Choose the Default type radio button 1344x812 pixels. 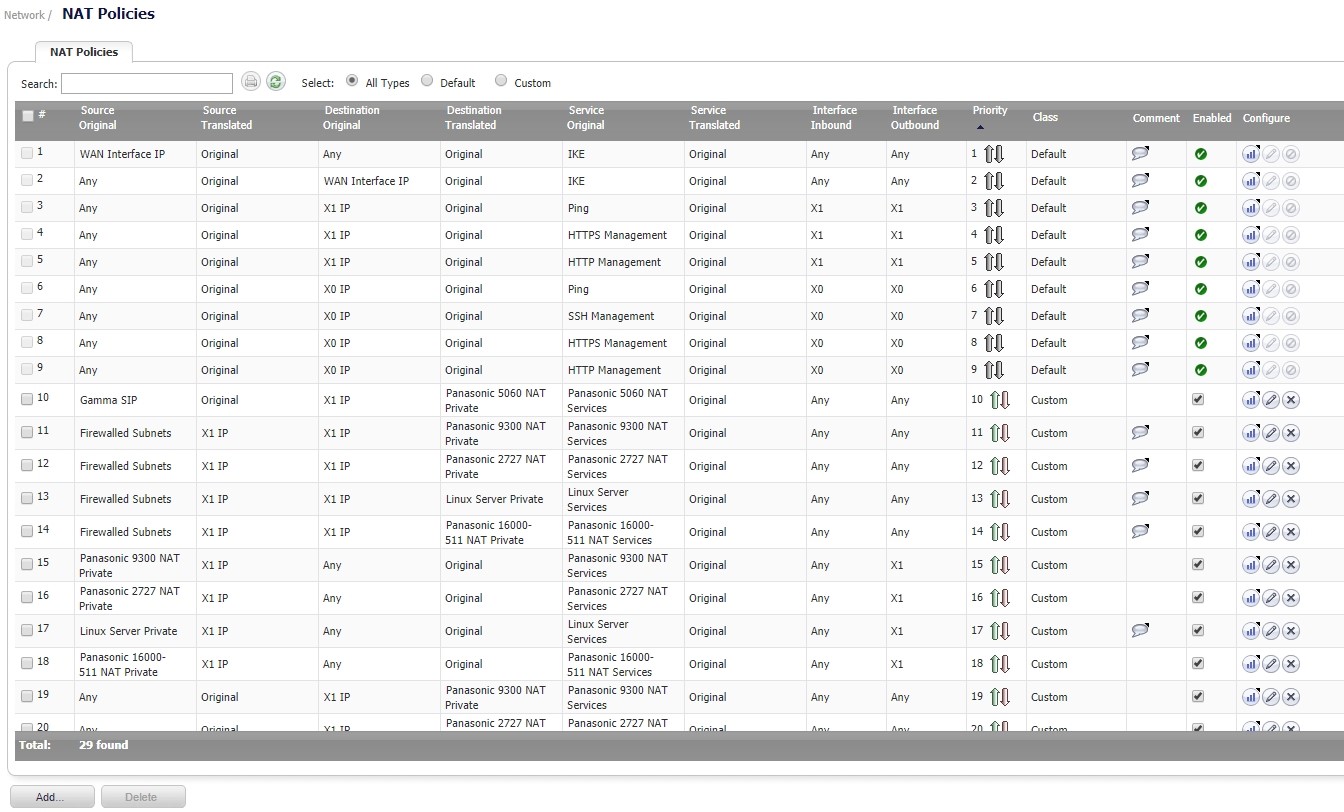pyautogui.click(x=427, y=81)
